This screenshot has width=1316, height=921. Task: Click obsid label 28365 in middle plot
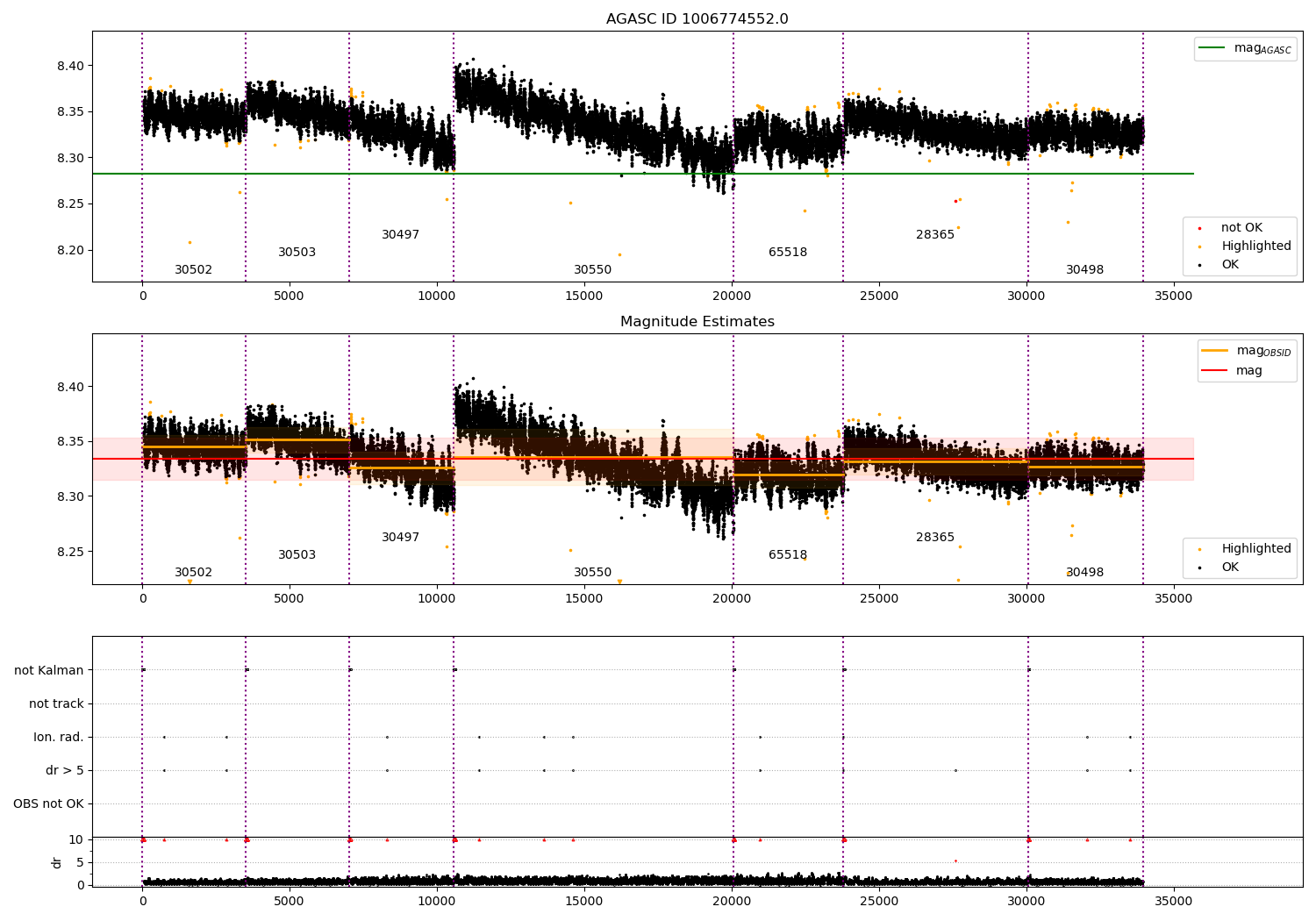click(934, 538)
